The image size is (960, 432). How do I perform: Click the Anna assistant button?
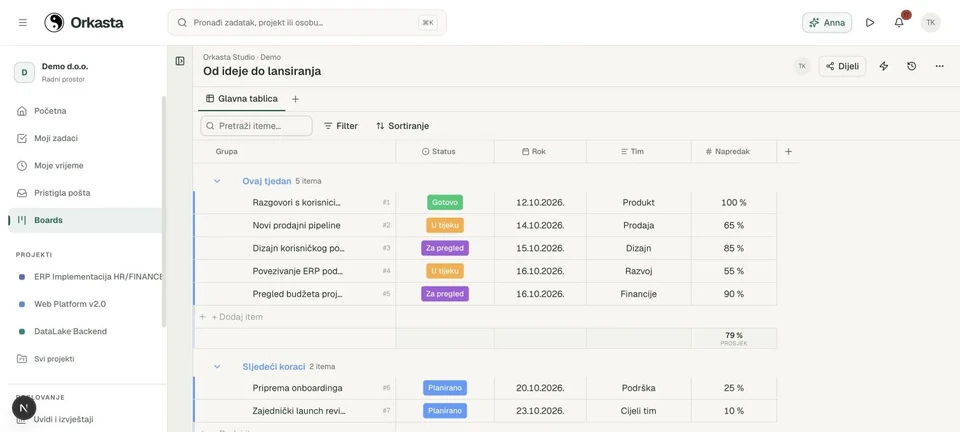click(x=827, y=23)
